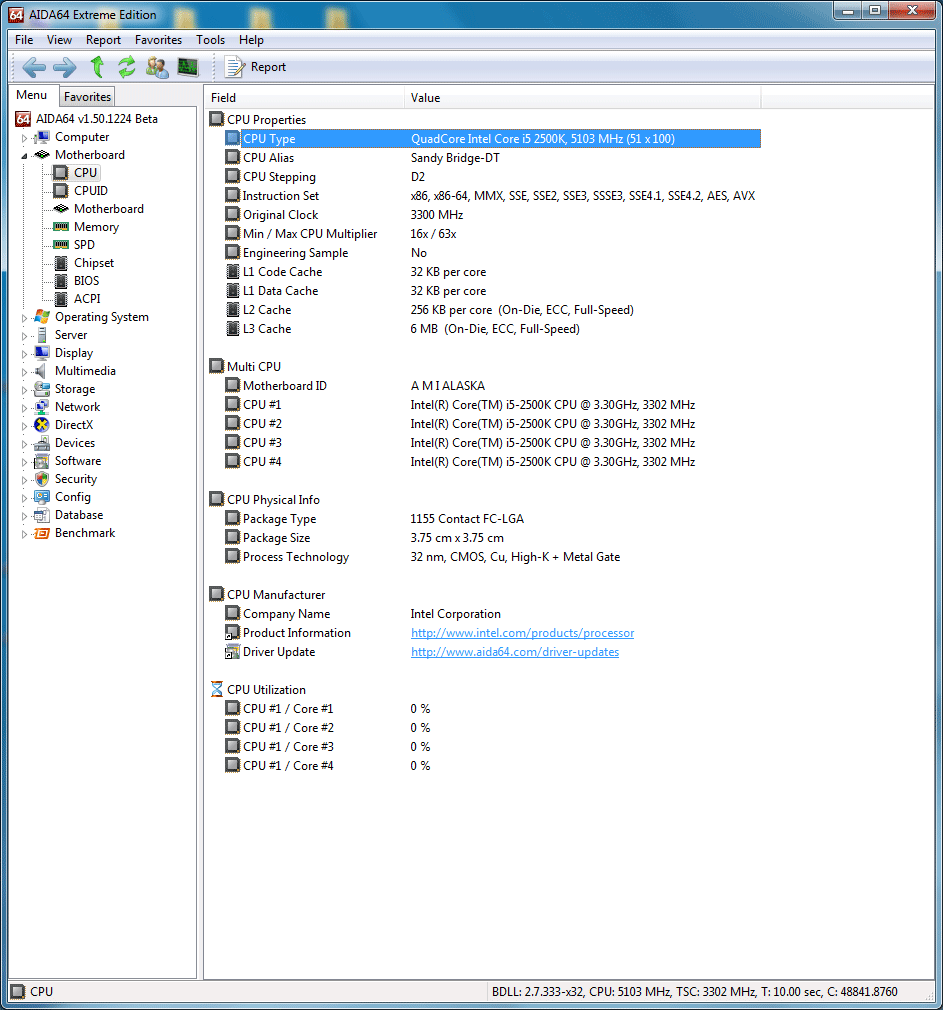943x1010 pixels.
Task: Click the Server tower icon
Action: (x=42, y=335)
